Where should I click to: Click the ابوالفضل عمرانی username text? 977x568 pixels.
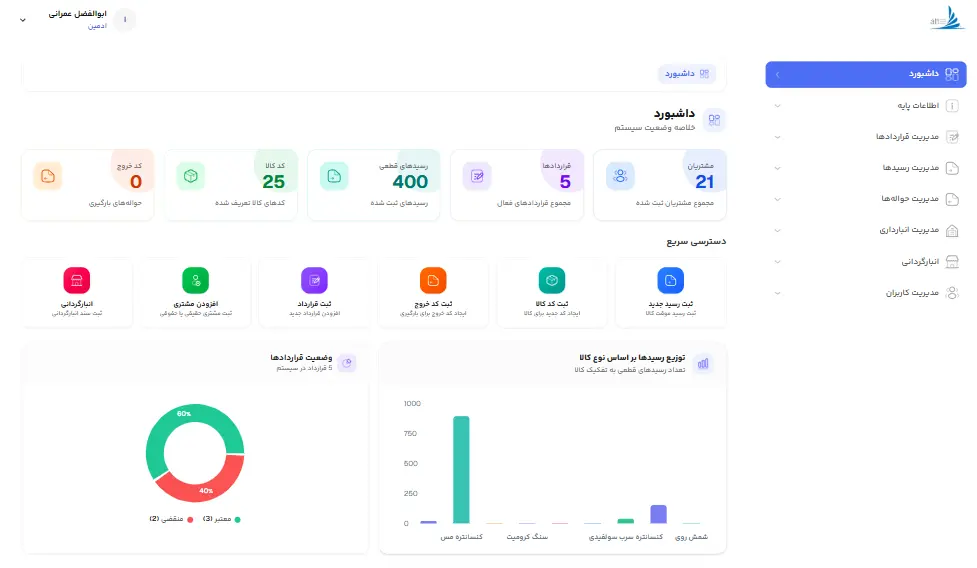coord(78,14)
